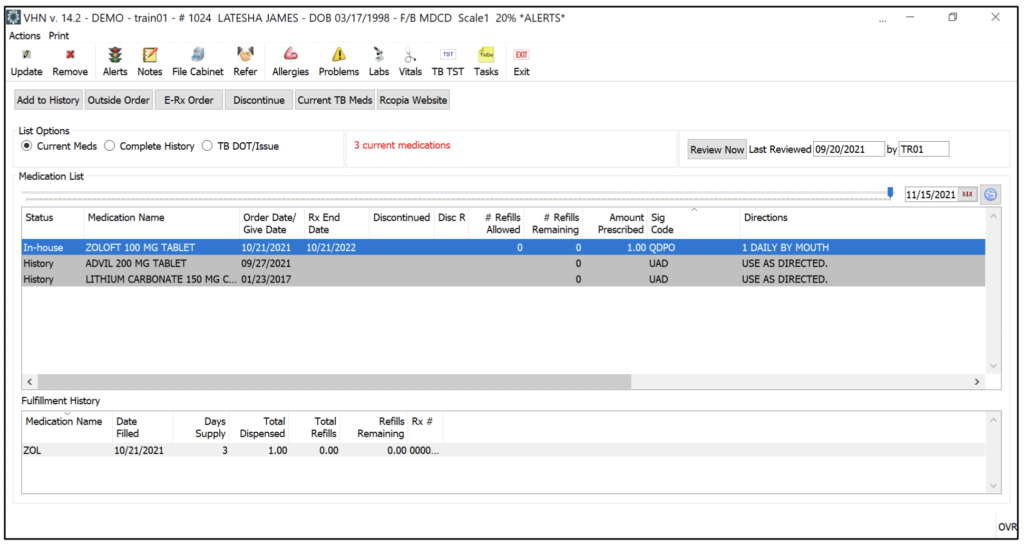Open the calendar icon beside 11/15/2021
This screenshot has height=548, width=1024.
[968, 195]
